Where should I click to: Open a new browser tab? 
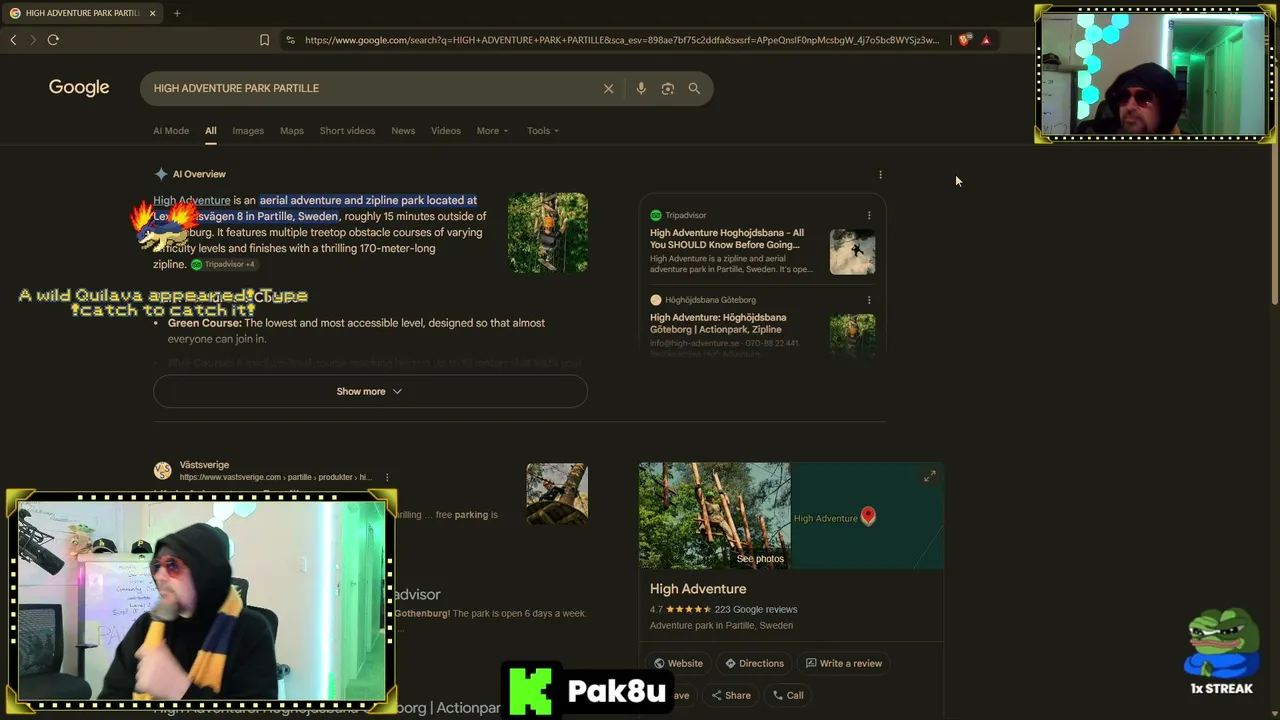(x=177, y=13)
